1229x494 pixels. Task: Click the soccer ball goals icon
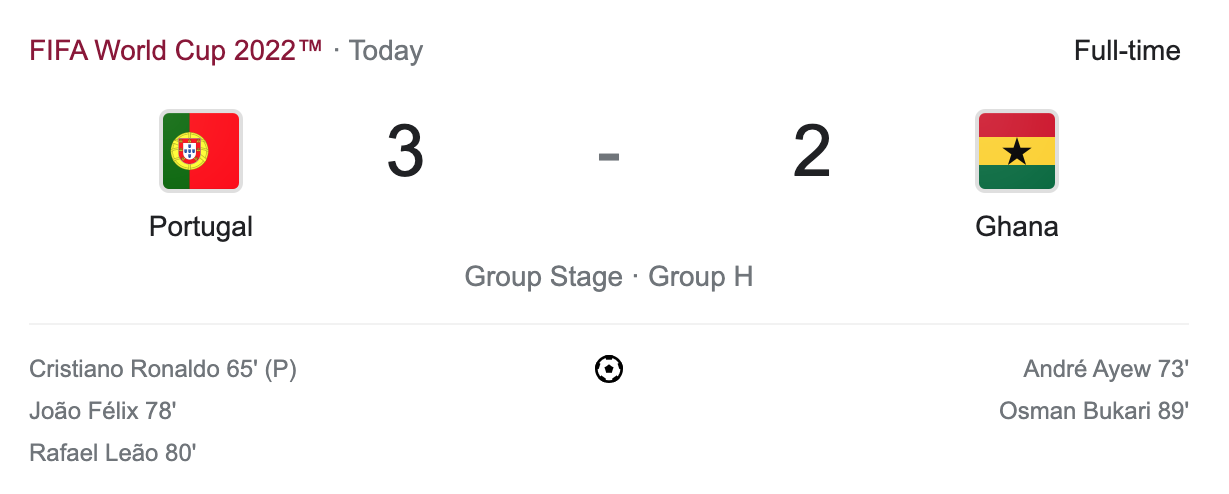coord(608,370)
